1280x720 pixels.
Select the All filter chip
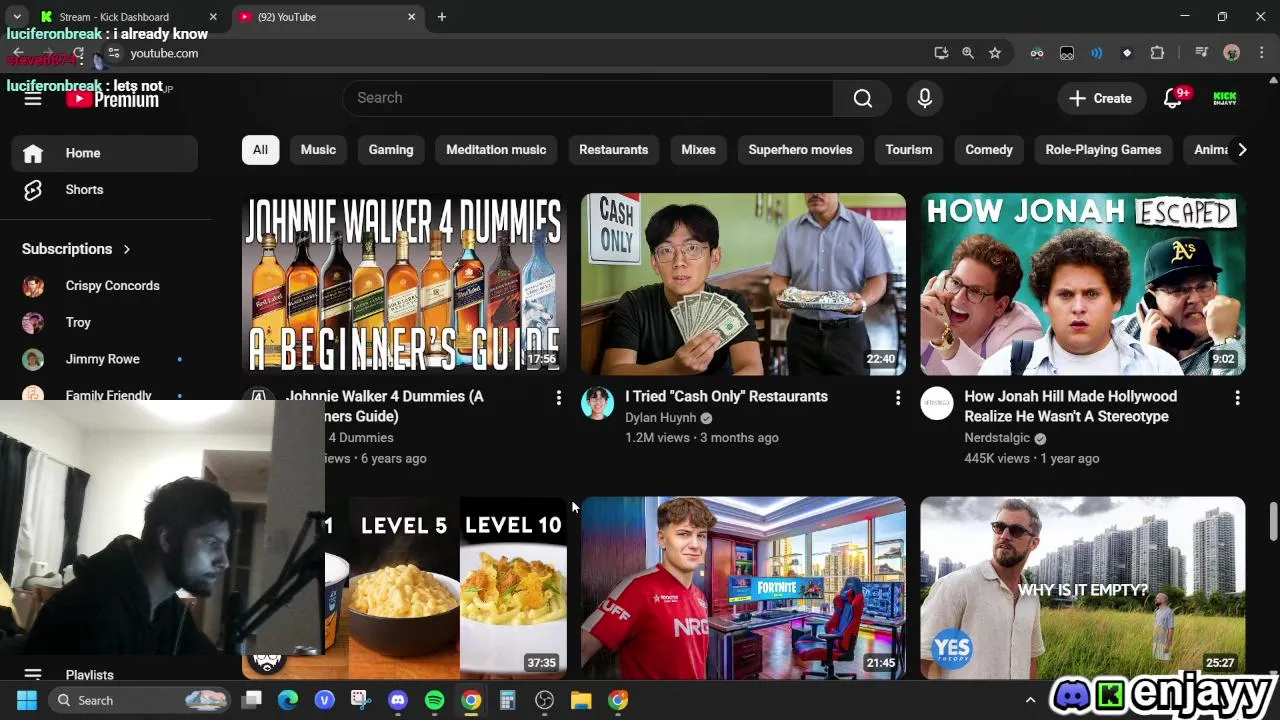point(260,150)
